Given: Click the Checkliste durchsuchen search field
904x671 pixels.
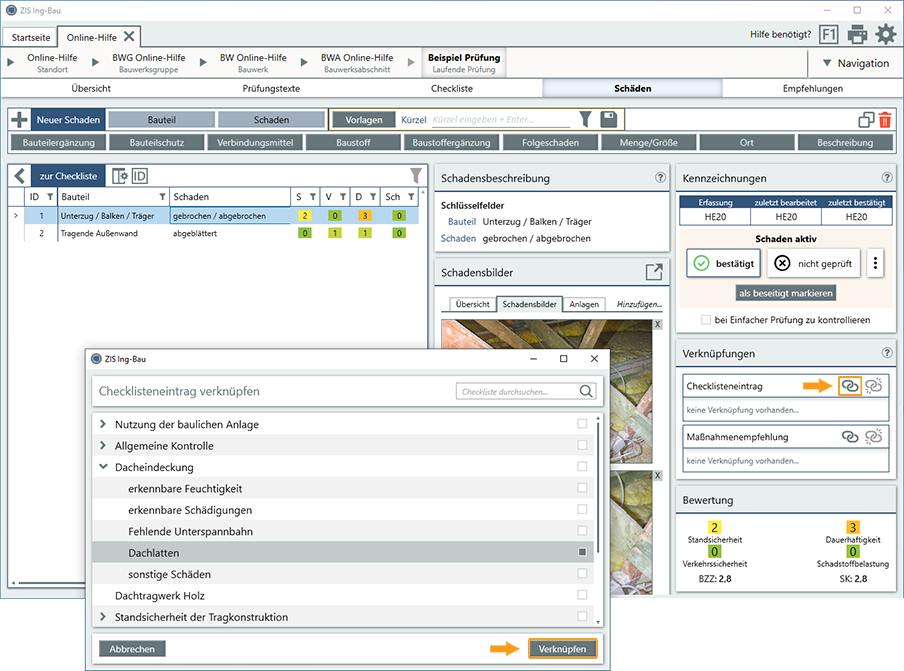Looking at the screenshot, I should [x=518, y=392].
